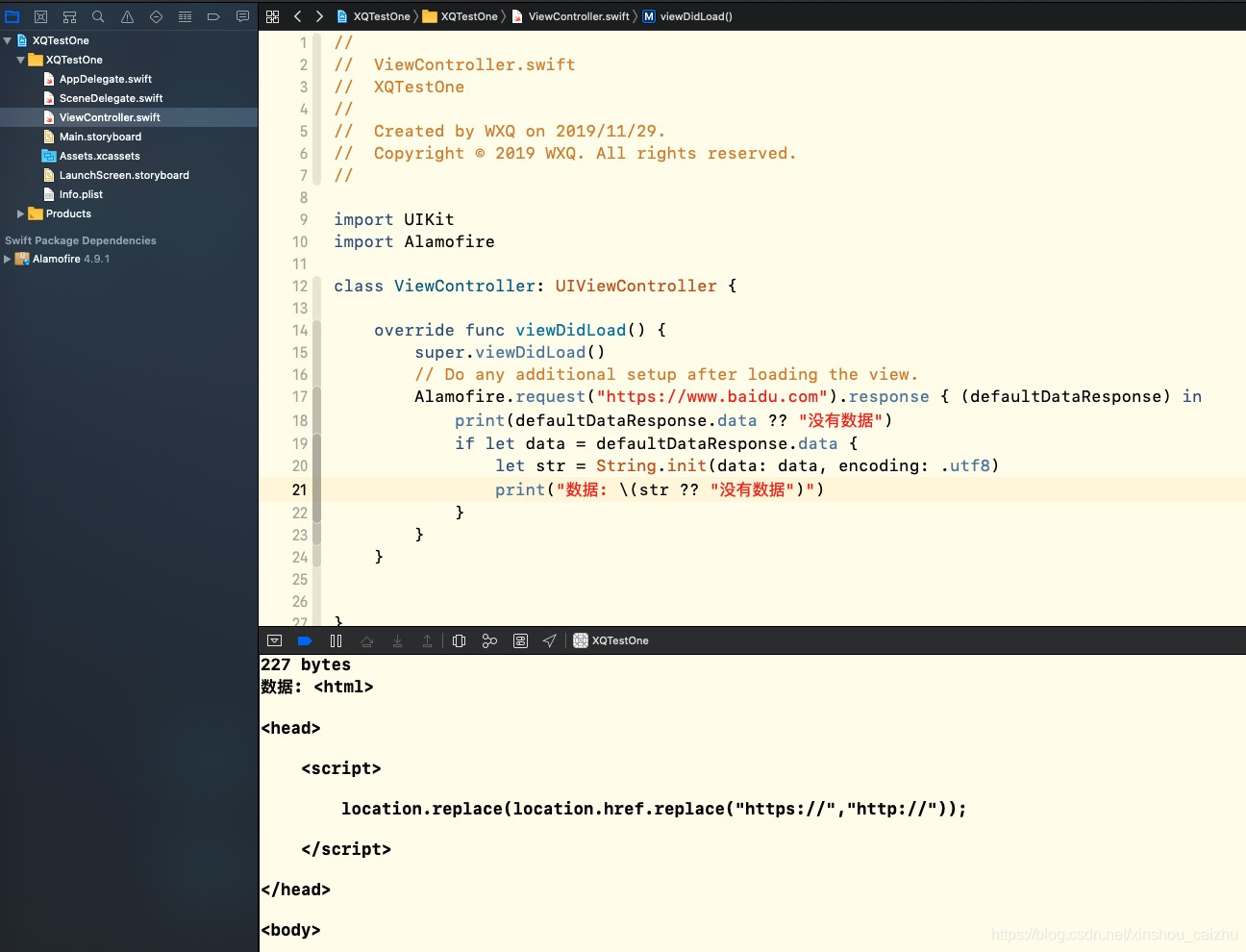Click ViewController.swift in jump bar
Viewport: 1246px width, 952px height.
coord(571,16)
